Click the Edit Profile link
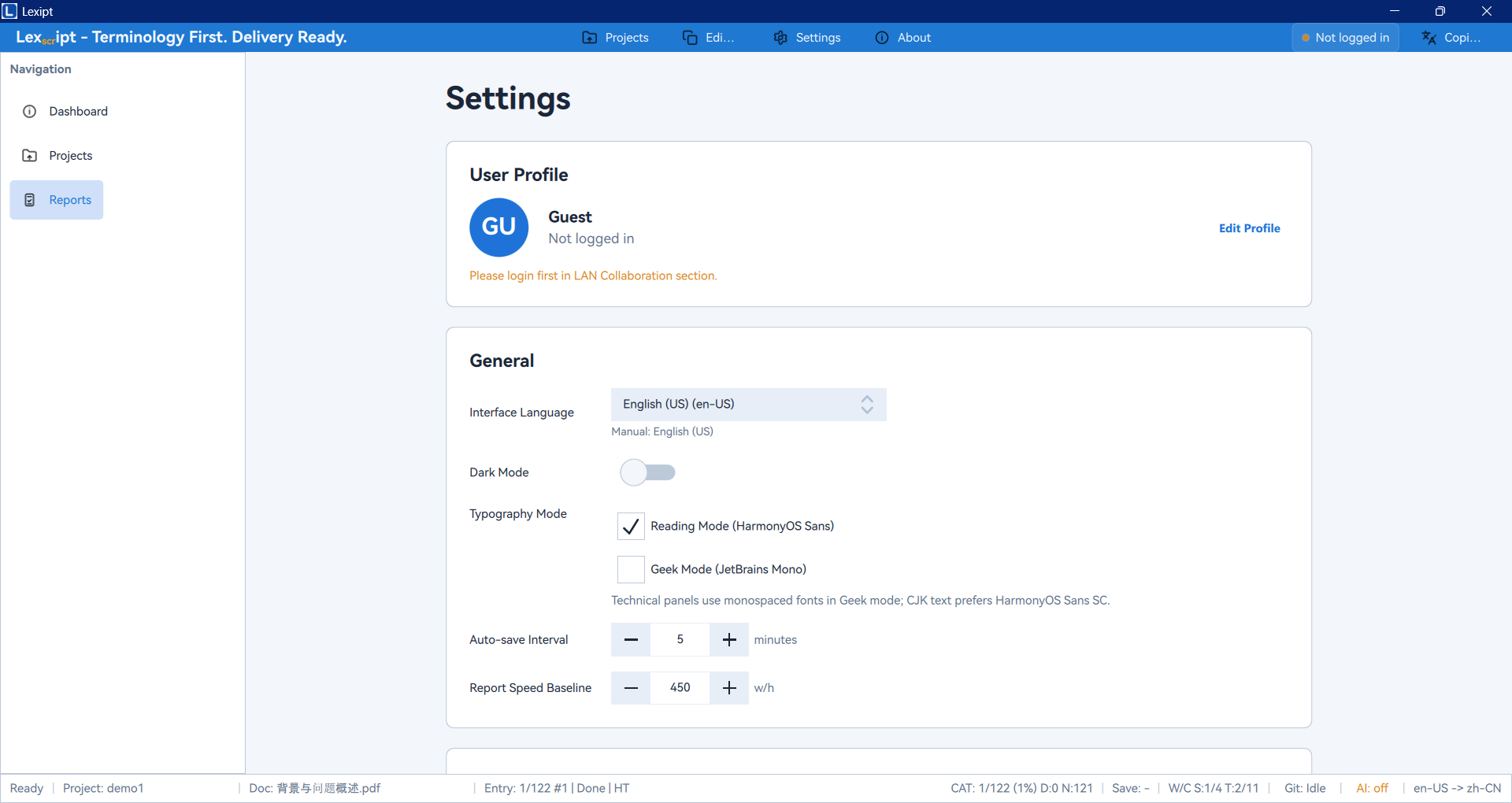Viewport: 1512px width, 803px height. point(1249,228)
